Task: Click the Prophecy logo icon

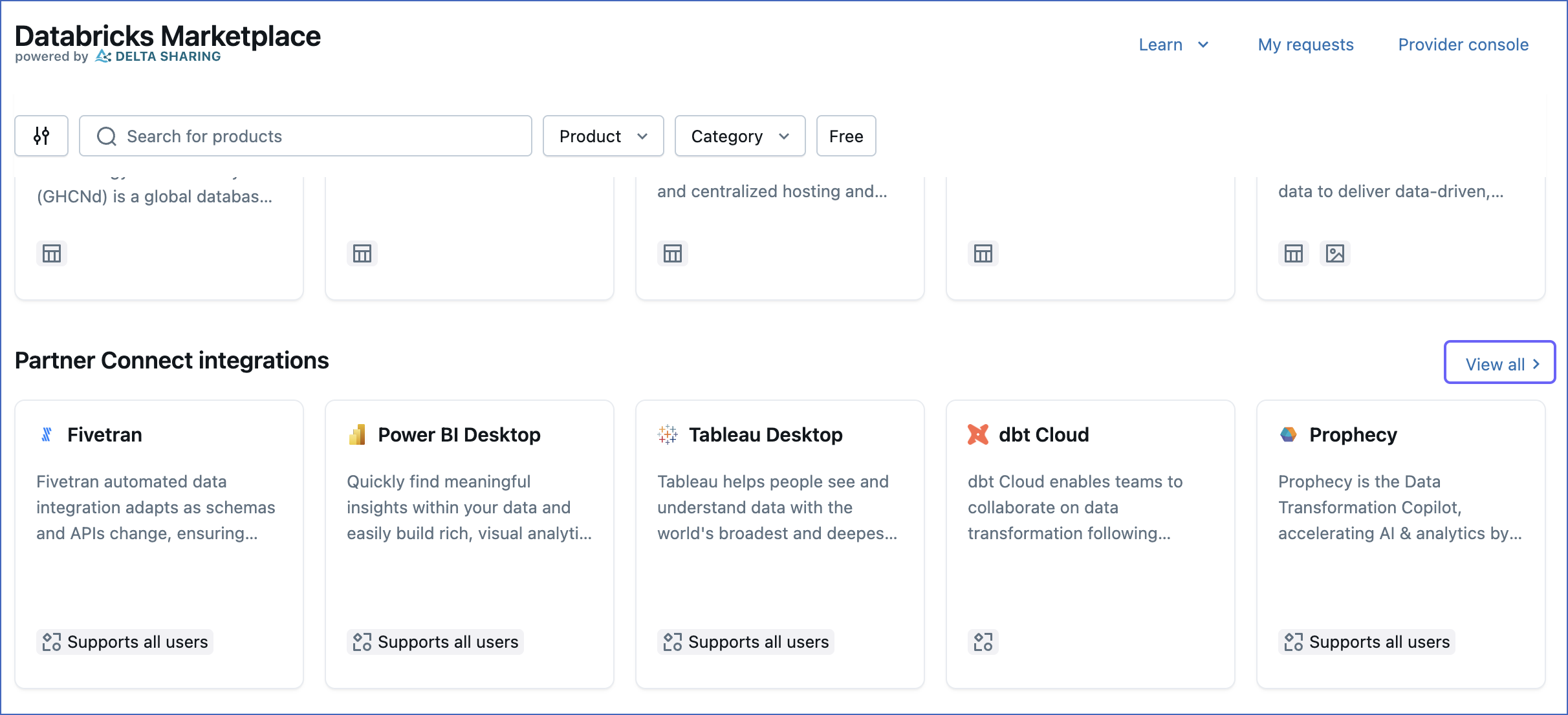Action: pyautogui.click(x=1289, y=434)
